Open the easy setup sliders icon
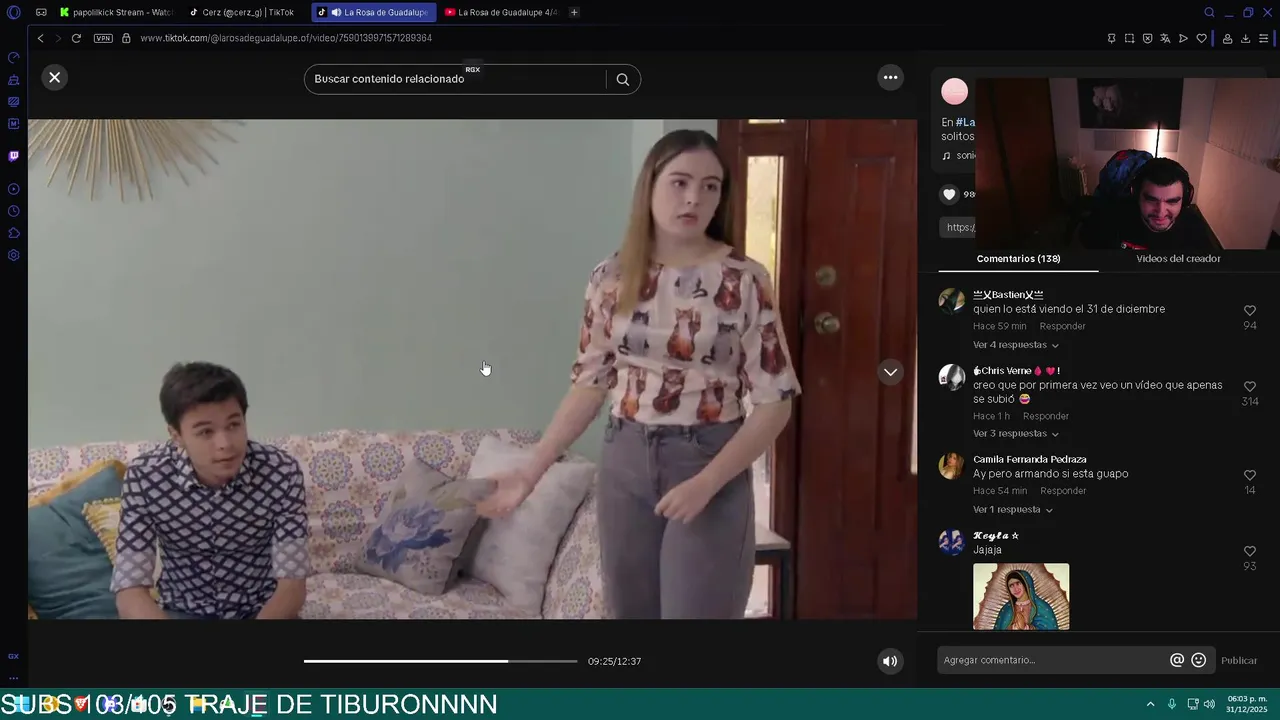1280x720 pixels. 1264,38
